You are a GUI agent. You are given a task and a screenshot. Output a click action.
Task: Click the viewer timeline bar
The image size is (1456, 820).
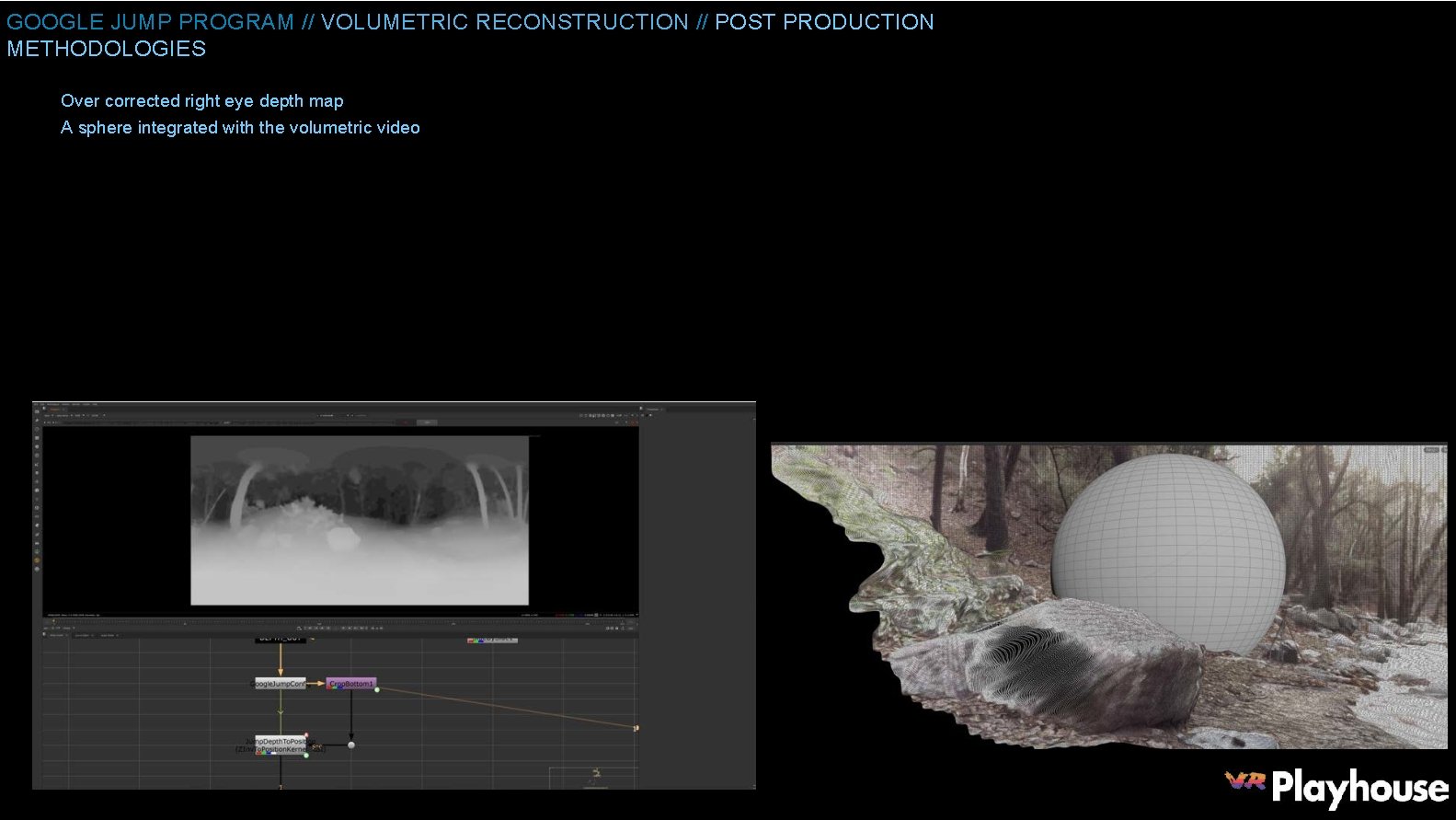pyautogui.click(x=340, y=621)
